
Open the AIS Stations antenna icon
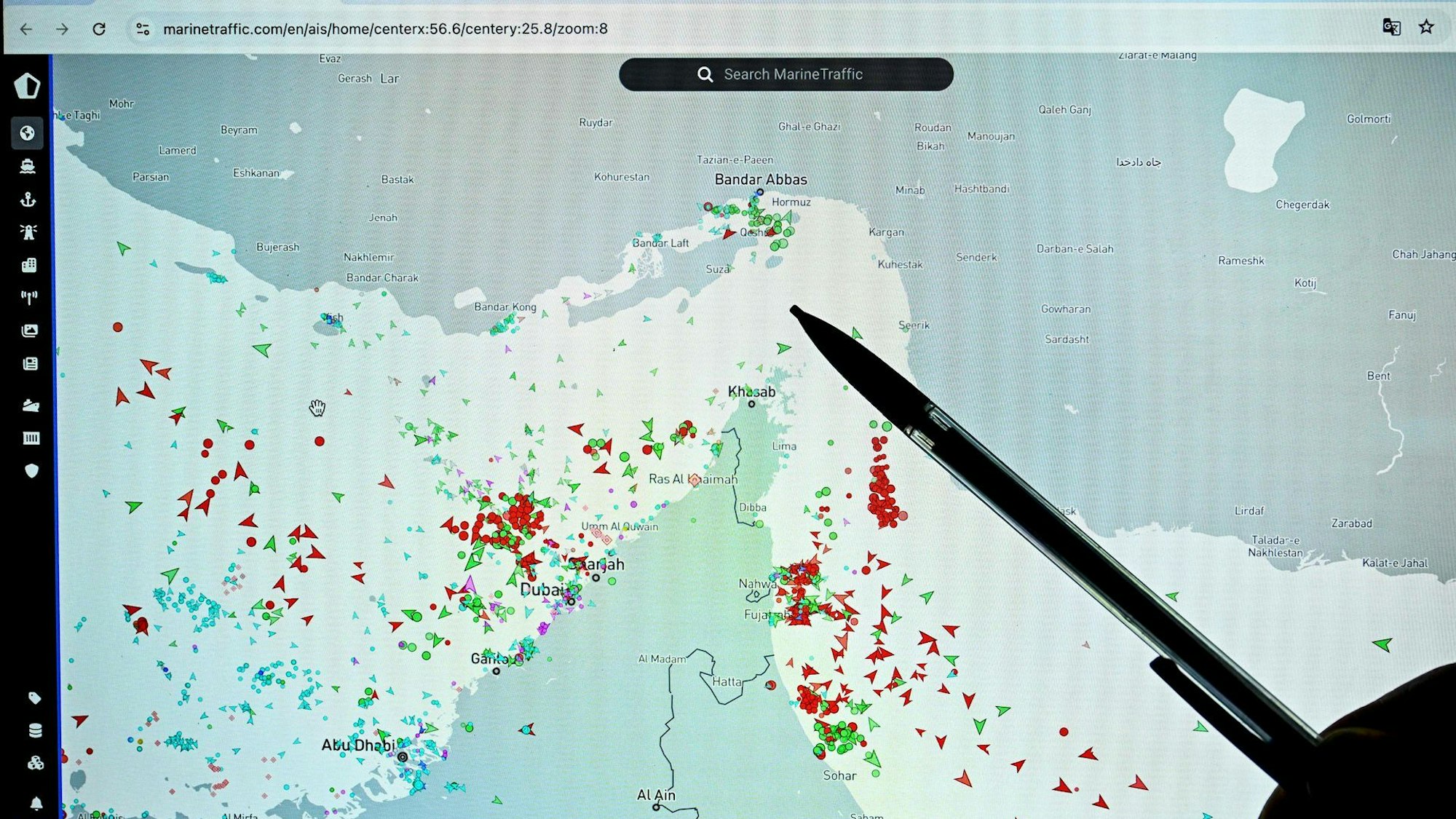tap(29, 297)
